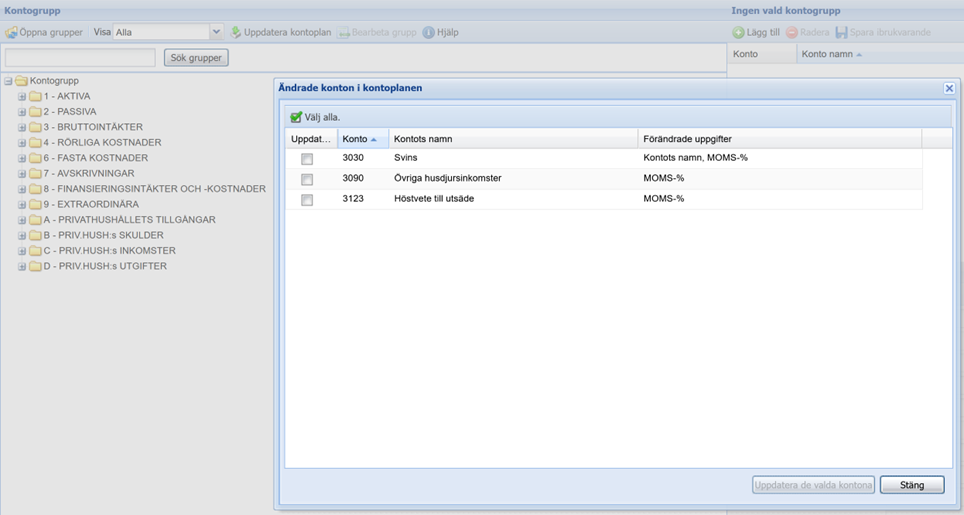
Task: Click Uppdatera de valda kontona button
Action: point(813,485)
